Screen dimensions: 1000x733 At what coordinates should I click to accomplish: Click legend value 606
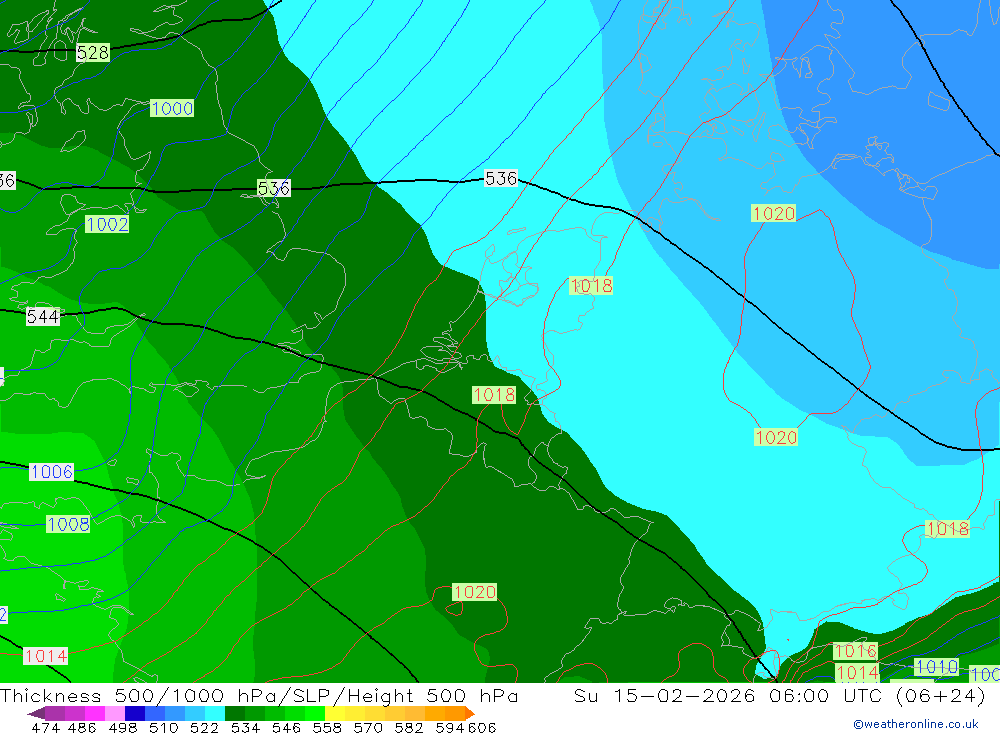point(482,727)
